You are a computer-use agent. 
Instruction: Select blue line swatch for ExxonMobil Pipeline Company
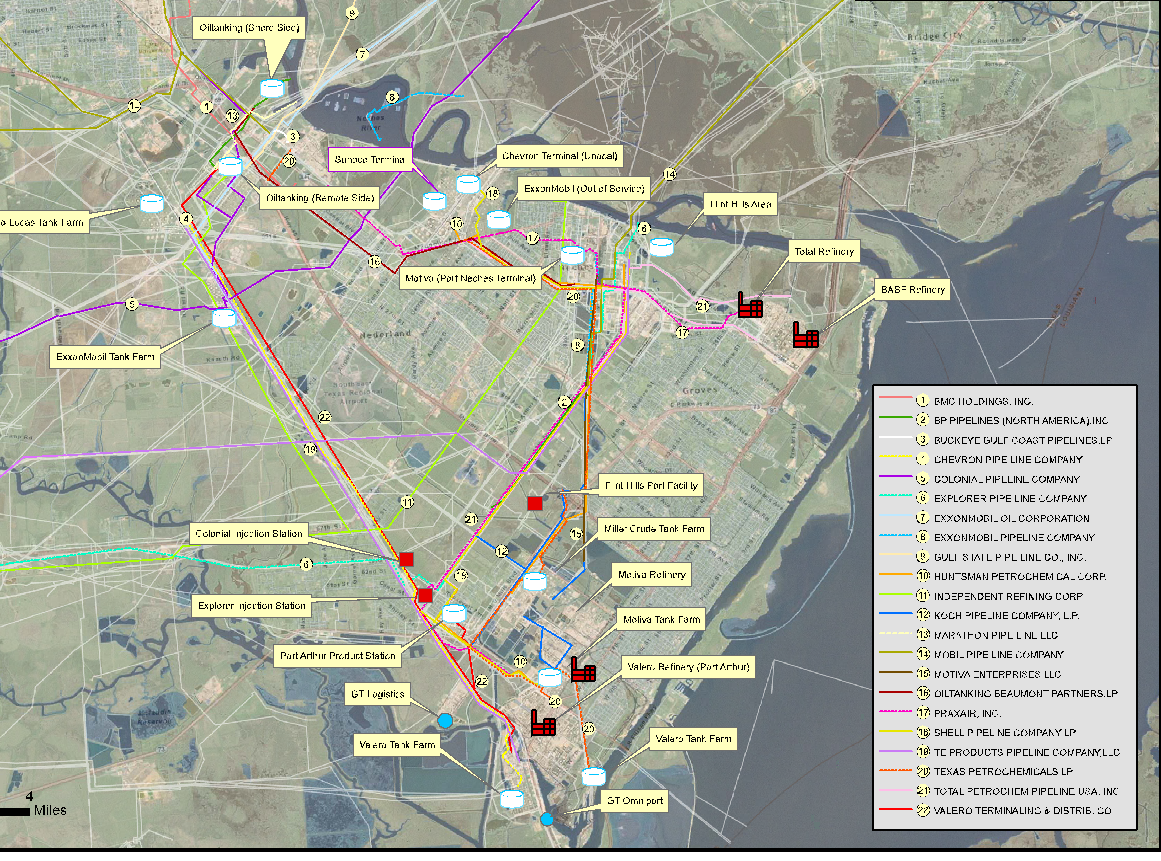895,535
